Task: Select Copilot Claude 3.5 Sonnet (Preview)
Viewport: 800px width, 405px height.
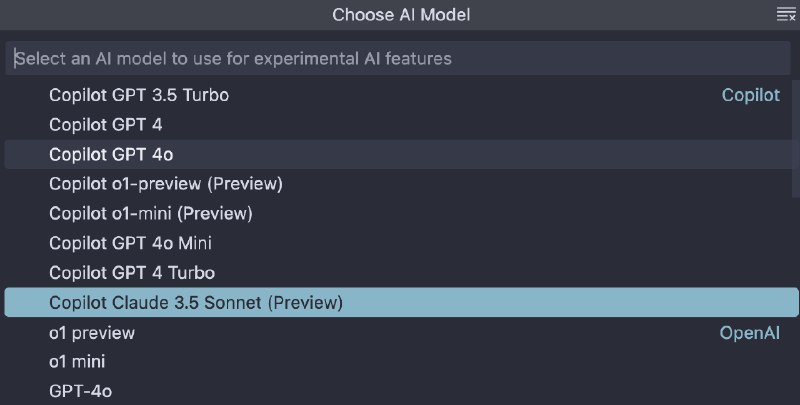Action: (196, 302)
